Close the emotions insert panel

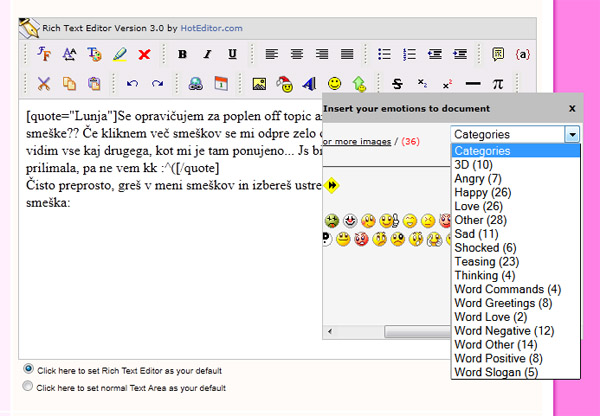tap(572, 108)
